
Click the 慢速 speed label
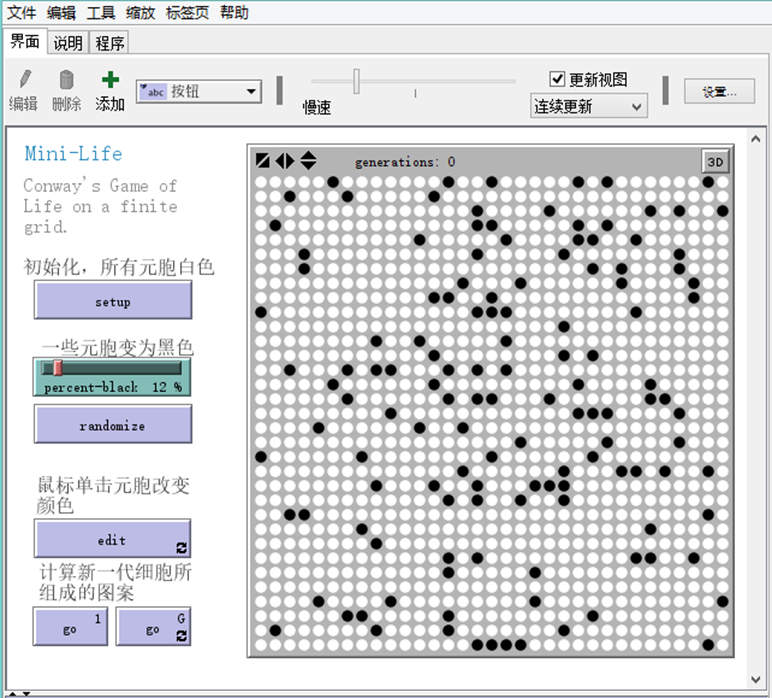[x=317, y=107]
